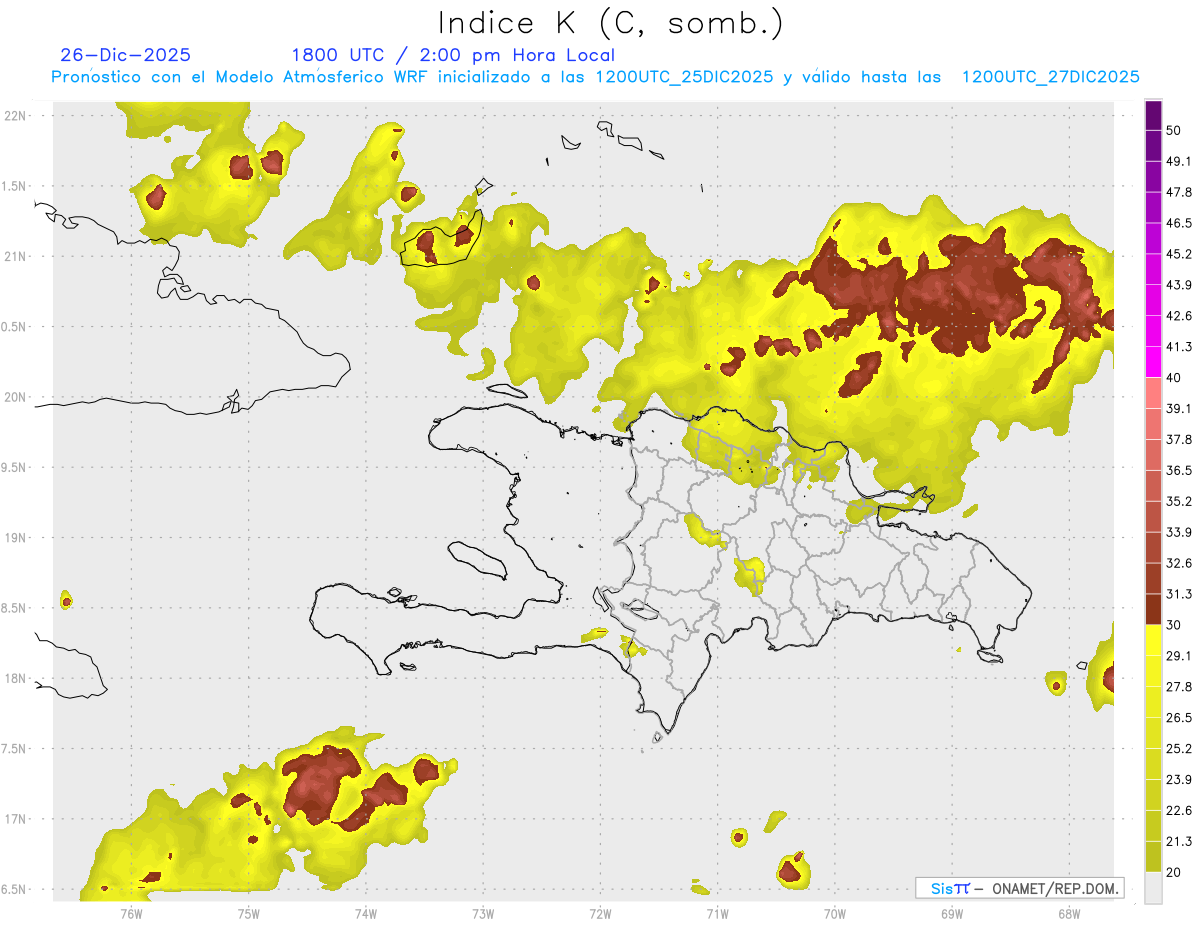The height and width of the screenshot is (927, 1200).
Task: Click the 74W longitude axis label
Action: point(366,913)
